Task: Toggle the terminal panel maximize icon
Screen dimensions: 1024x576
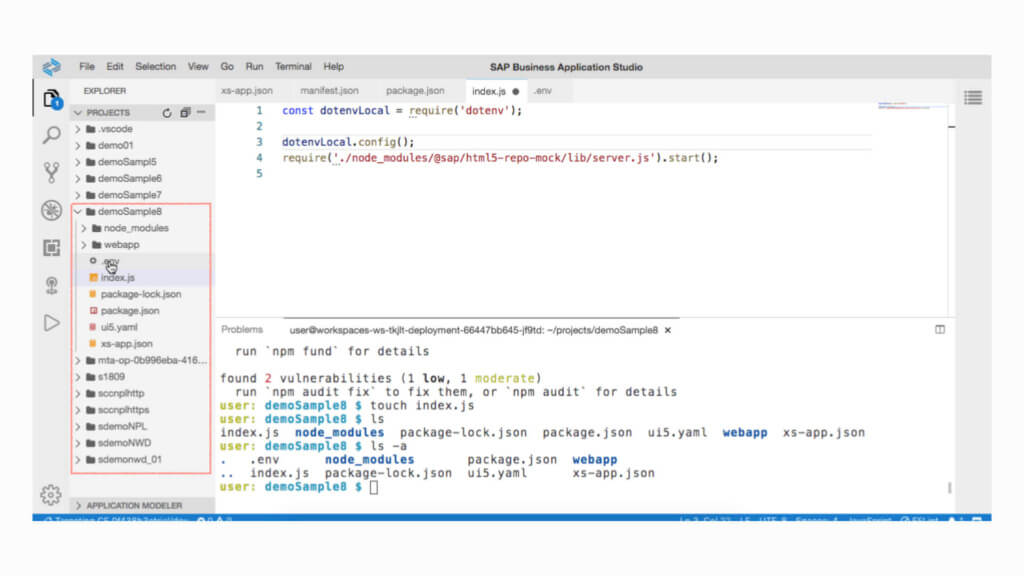Action: [939, 329]
